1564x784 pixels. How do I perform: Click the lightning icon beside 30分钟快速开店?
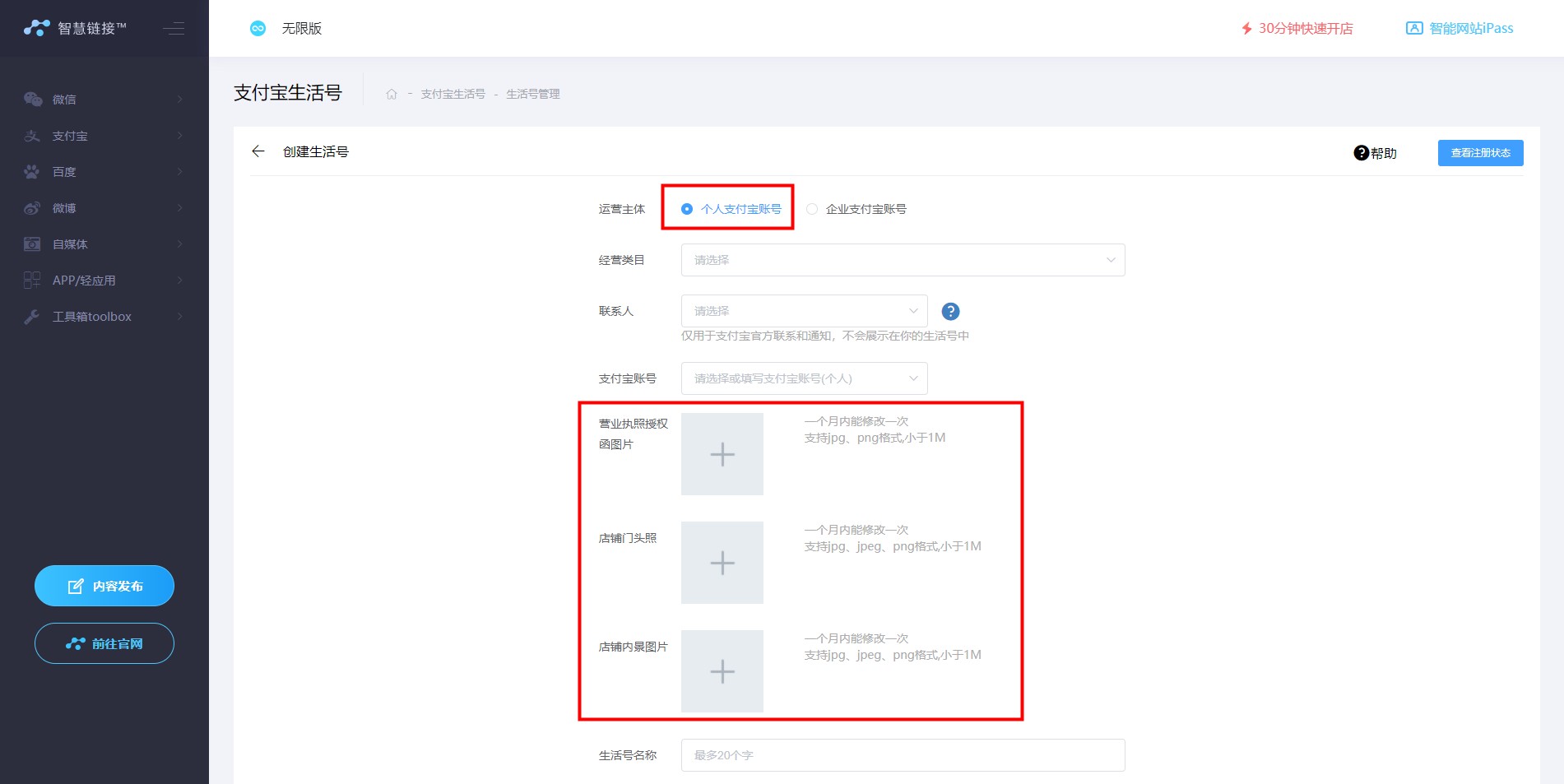1246,29
